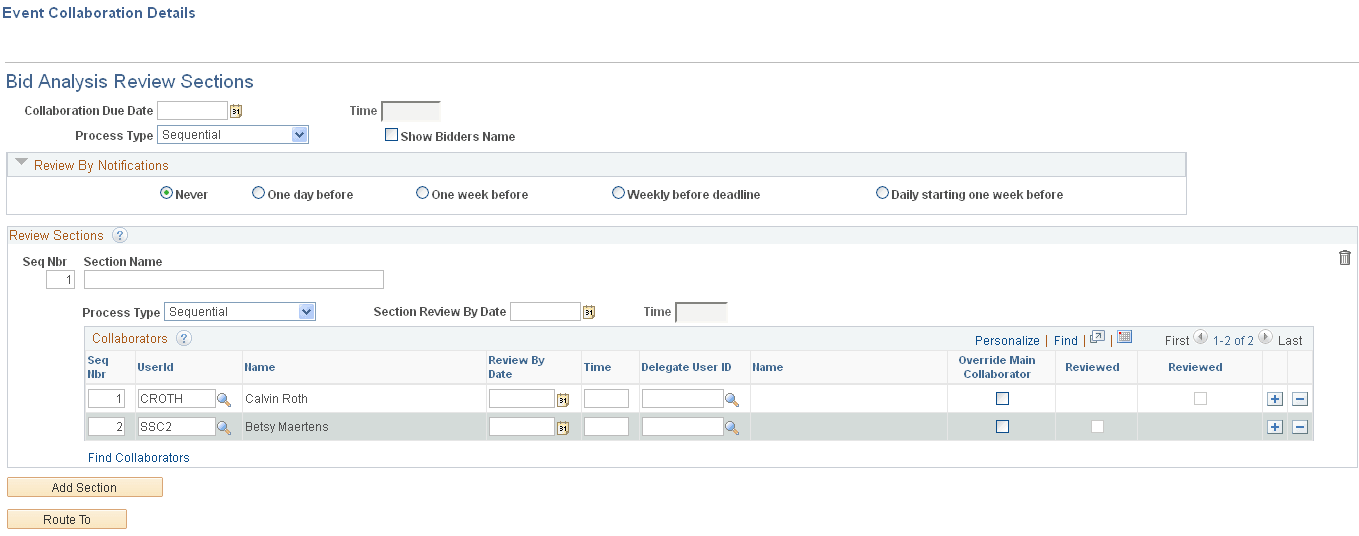Click Calvin Roth name cell
Viewport: 1359px width, 536px height.
pyautogui.click(x=276, y=399)
